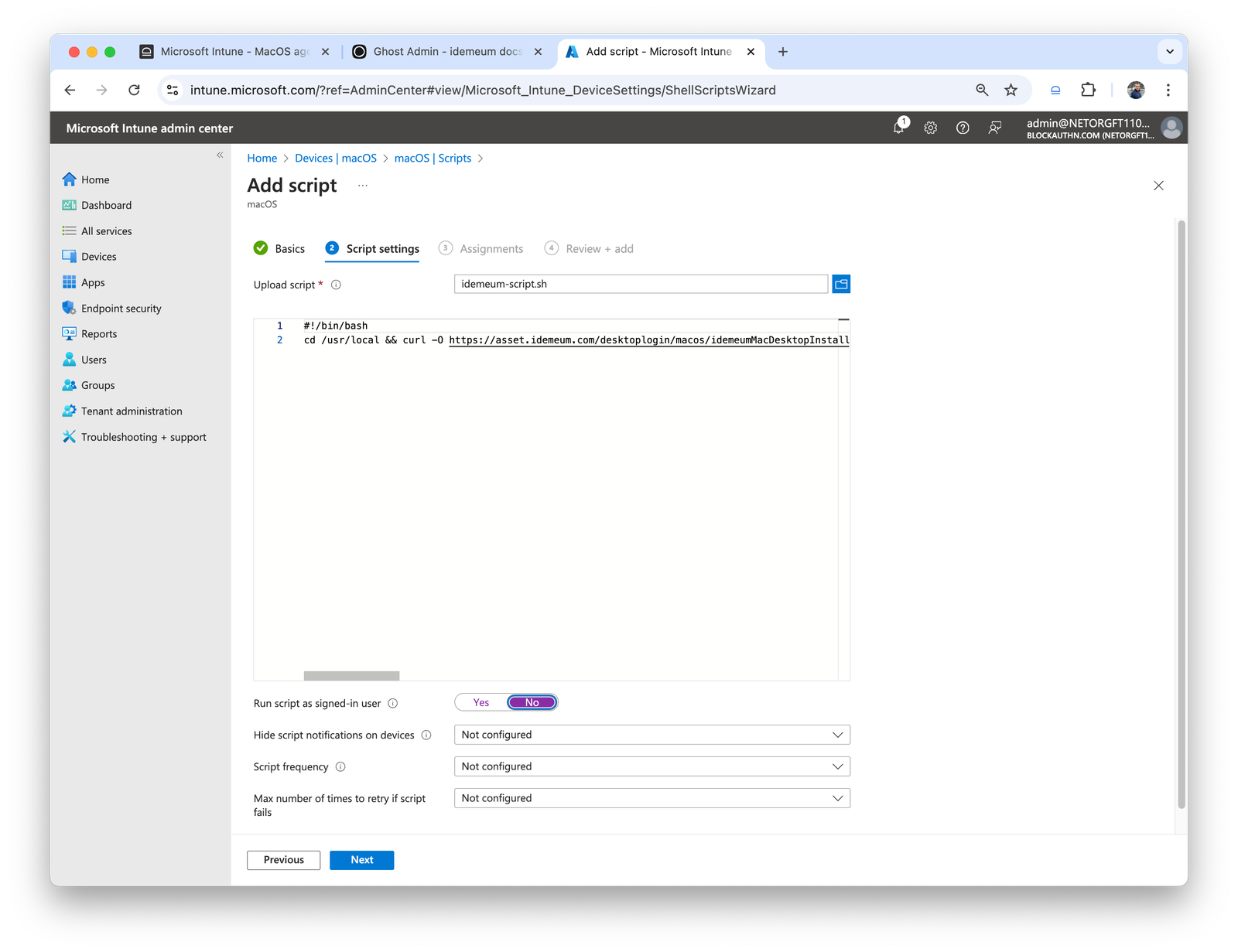Go to the Review + add step

click(x=589, y=248)
